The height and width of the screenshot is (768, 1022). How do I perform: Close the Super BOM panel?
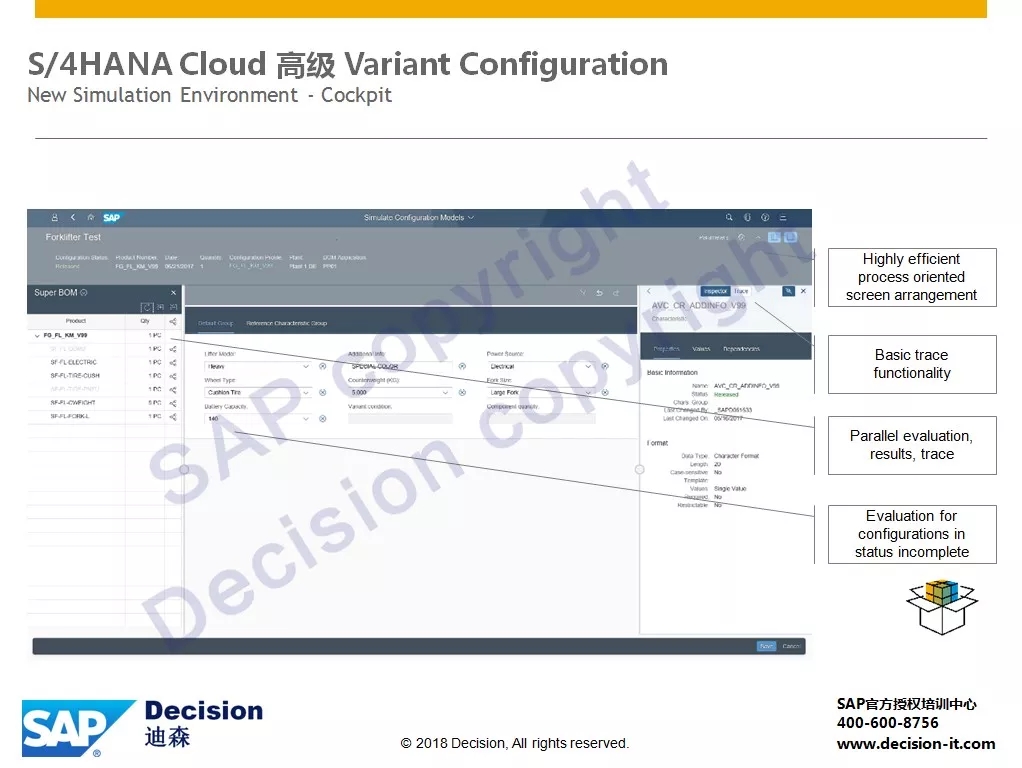click(x=173, y=293)
